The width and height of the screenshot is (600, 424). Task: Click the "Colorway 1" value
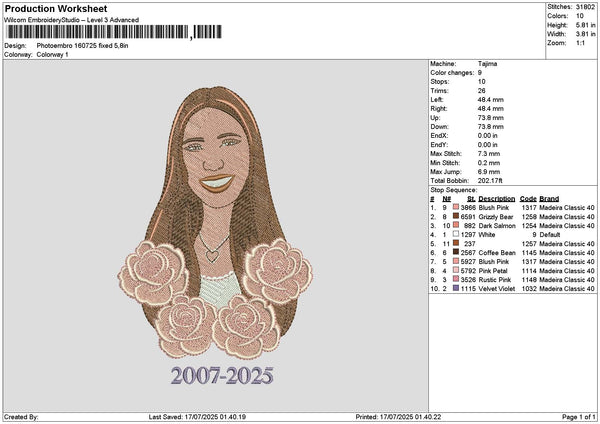(52, 55)
